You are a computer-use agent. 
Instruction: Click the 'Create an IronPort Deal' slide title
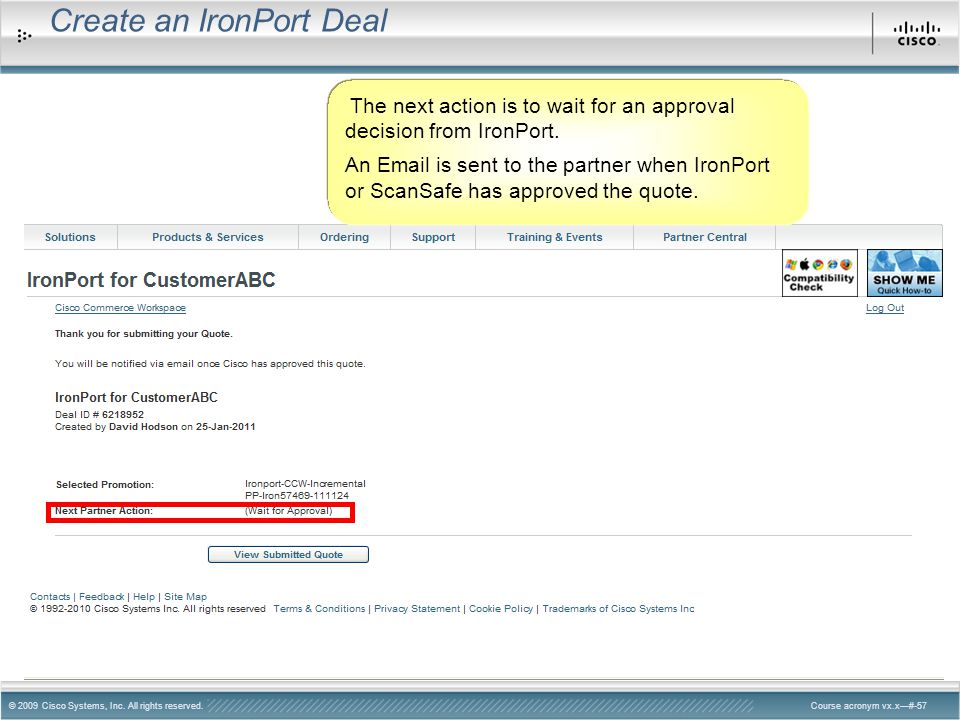click(x=219, y=21)
